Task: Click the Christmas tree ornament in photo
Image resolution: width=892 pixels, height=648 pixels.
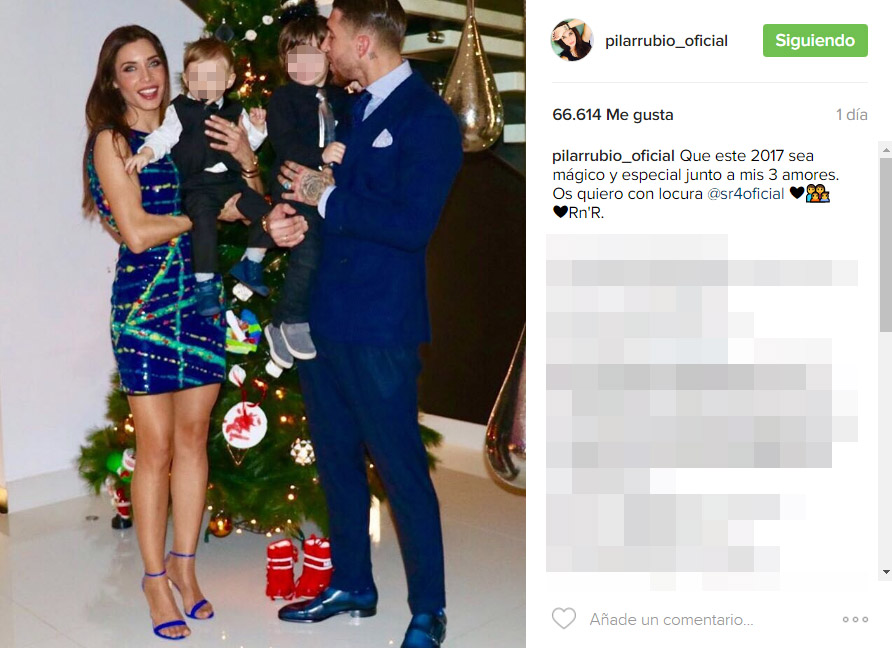Action: tap(245, 424)
